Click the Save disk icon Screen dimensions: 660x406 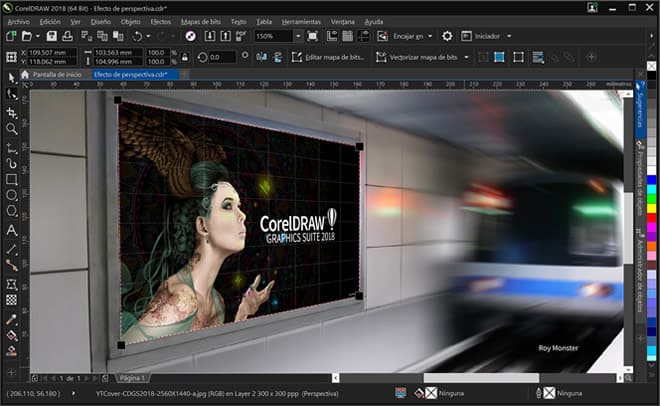tap(51, 36)
